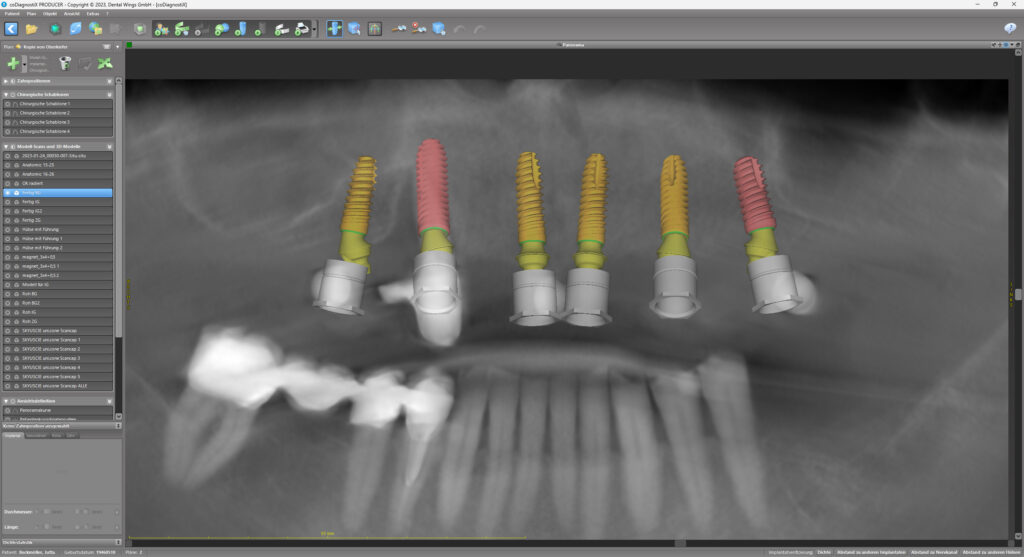Collapse the Chirurgische Schablonen section

pyautogui.click(x=8, y=94)
